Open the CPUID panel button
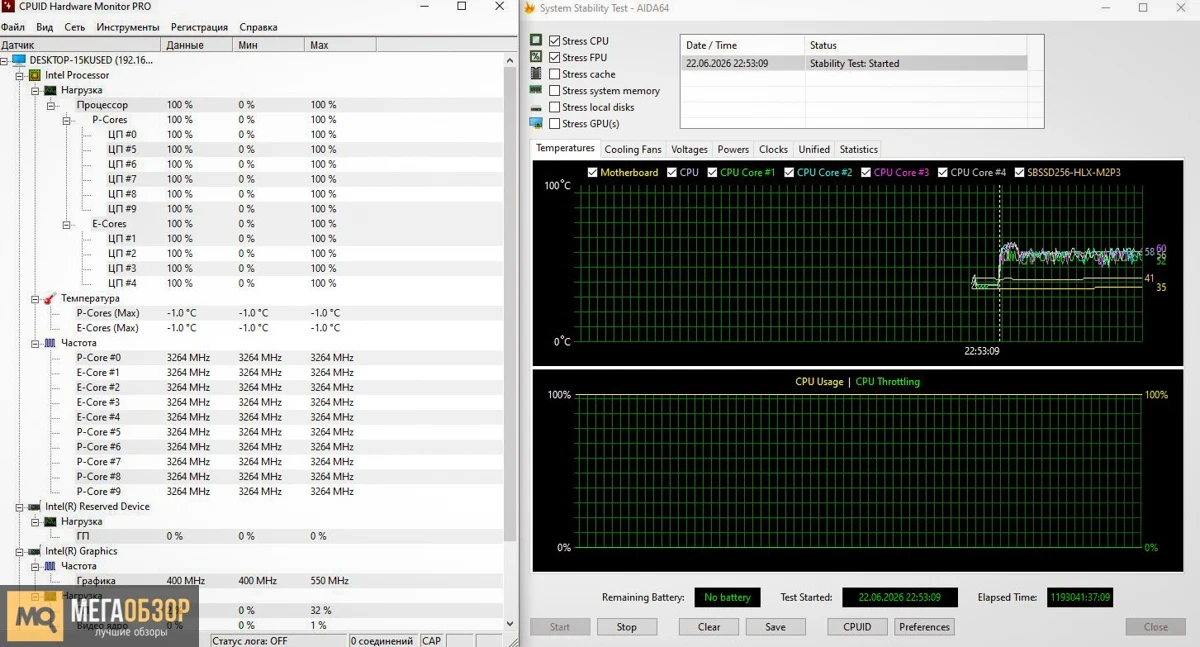Viewport: 1200px width, 647px height. tap(857, 627)
